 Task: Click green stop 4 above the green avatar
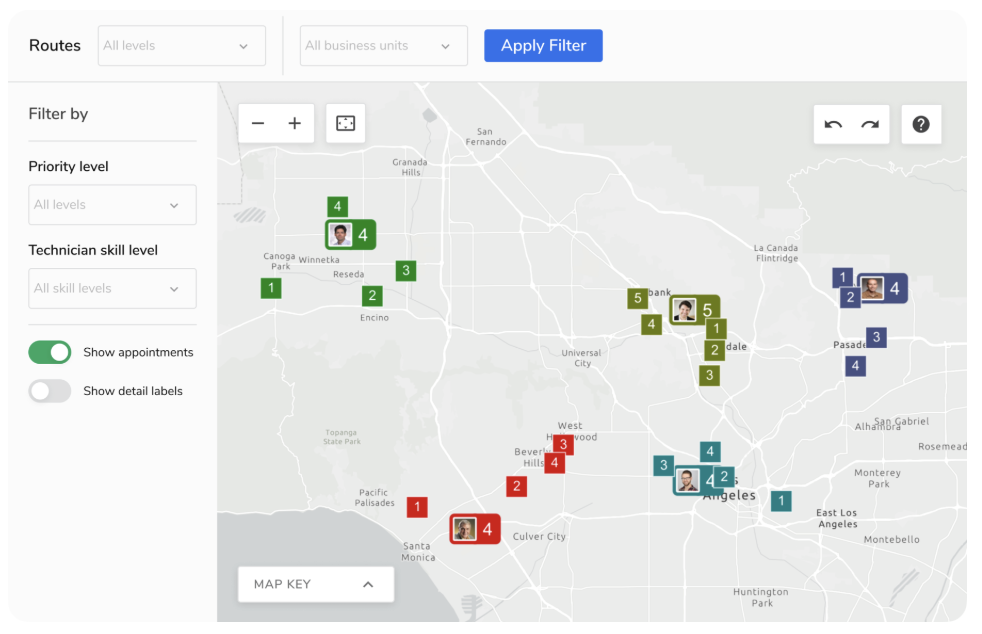coord(338,207)
